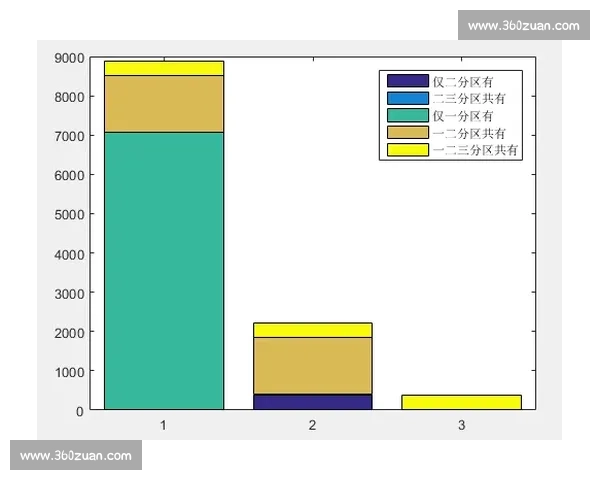Click the x-axis tick label 1
The image size is (600, 480).
tap(163, 425)
